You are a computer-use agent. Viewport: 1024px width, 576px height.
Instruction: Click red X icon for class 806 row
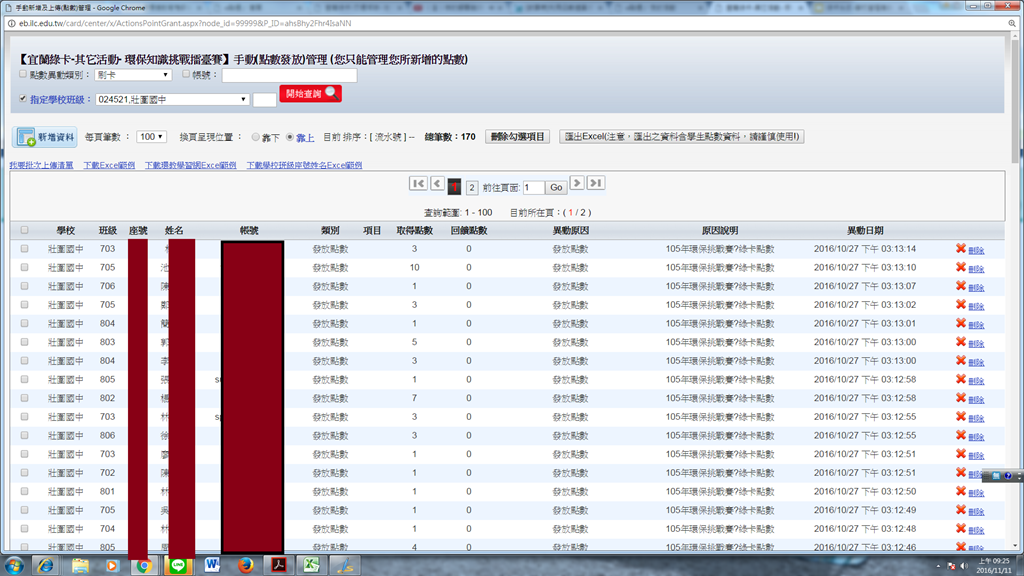pos(961,435)
